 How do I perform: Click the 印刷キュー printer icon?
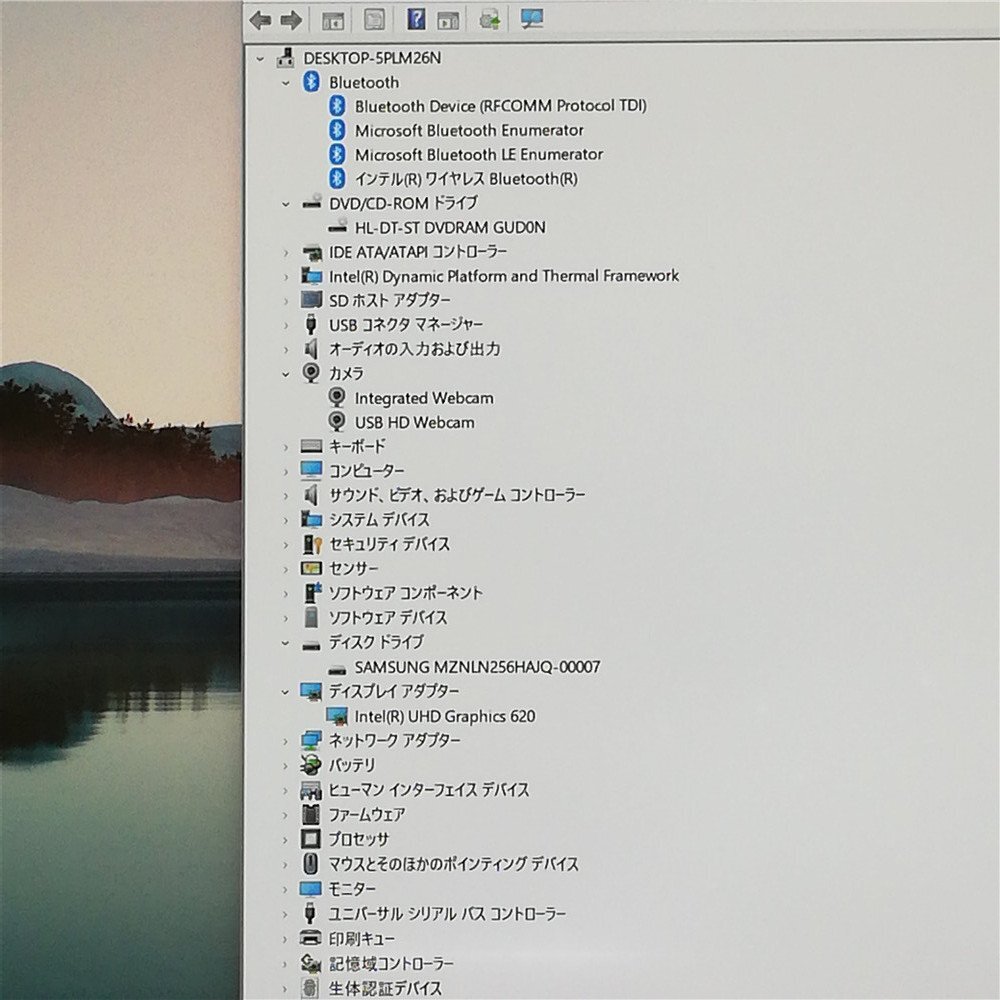(311, 938)
